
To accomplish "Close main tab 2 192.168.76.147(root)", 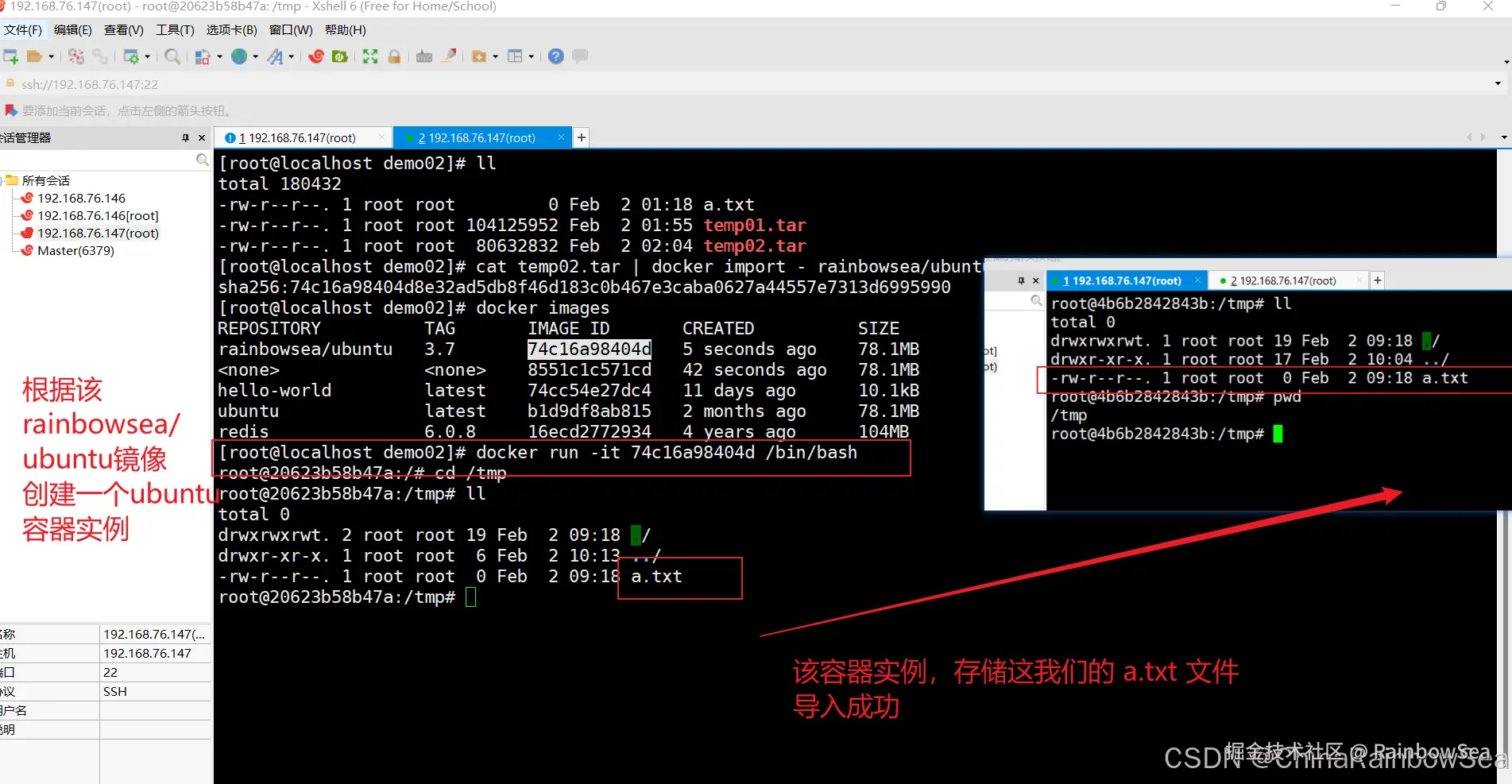I will 561,137.
